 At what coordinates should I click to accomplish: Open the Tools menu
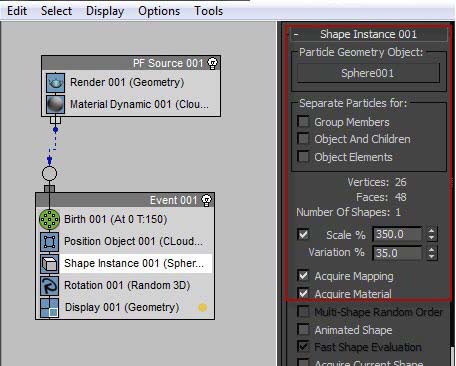pyautogui.click(x=208, y=11)
